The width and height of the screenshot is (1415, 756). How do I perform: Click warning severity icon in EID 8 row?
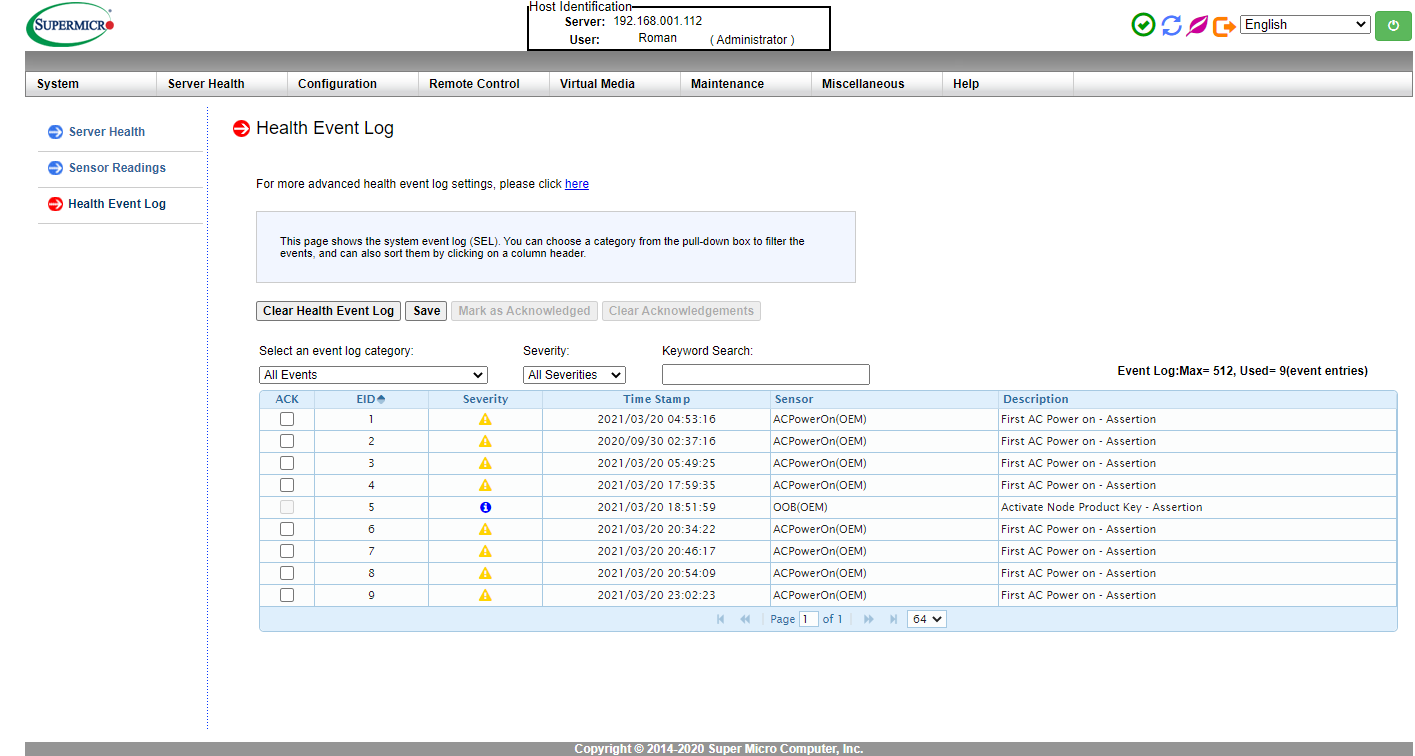tap(485, 573)
